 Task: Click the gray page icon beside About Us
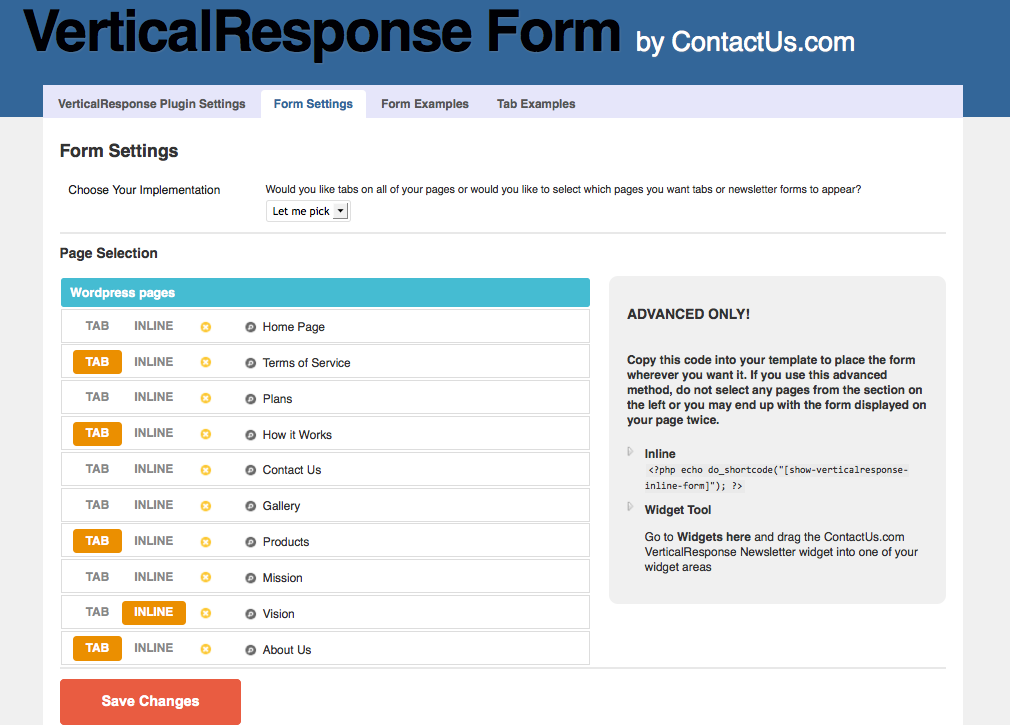(250, 650)
